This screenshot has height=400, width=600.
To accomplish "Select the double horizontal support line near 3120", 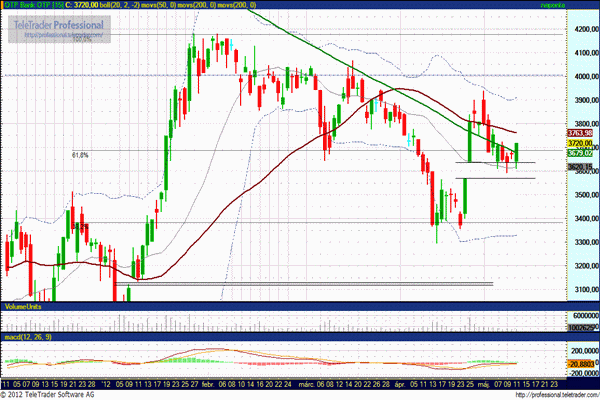I will click(304, 284).
